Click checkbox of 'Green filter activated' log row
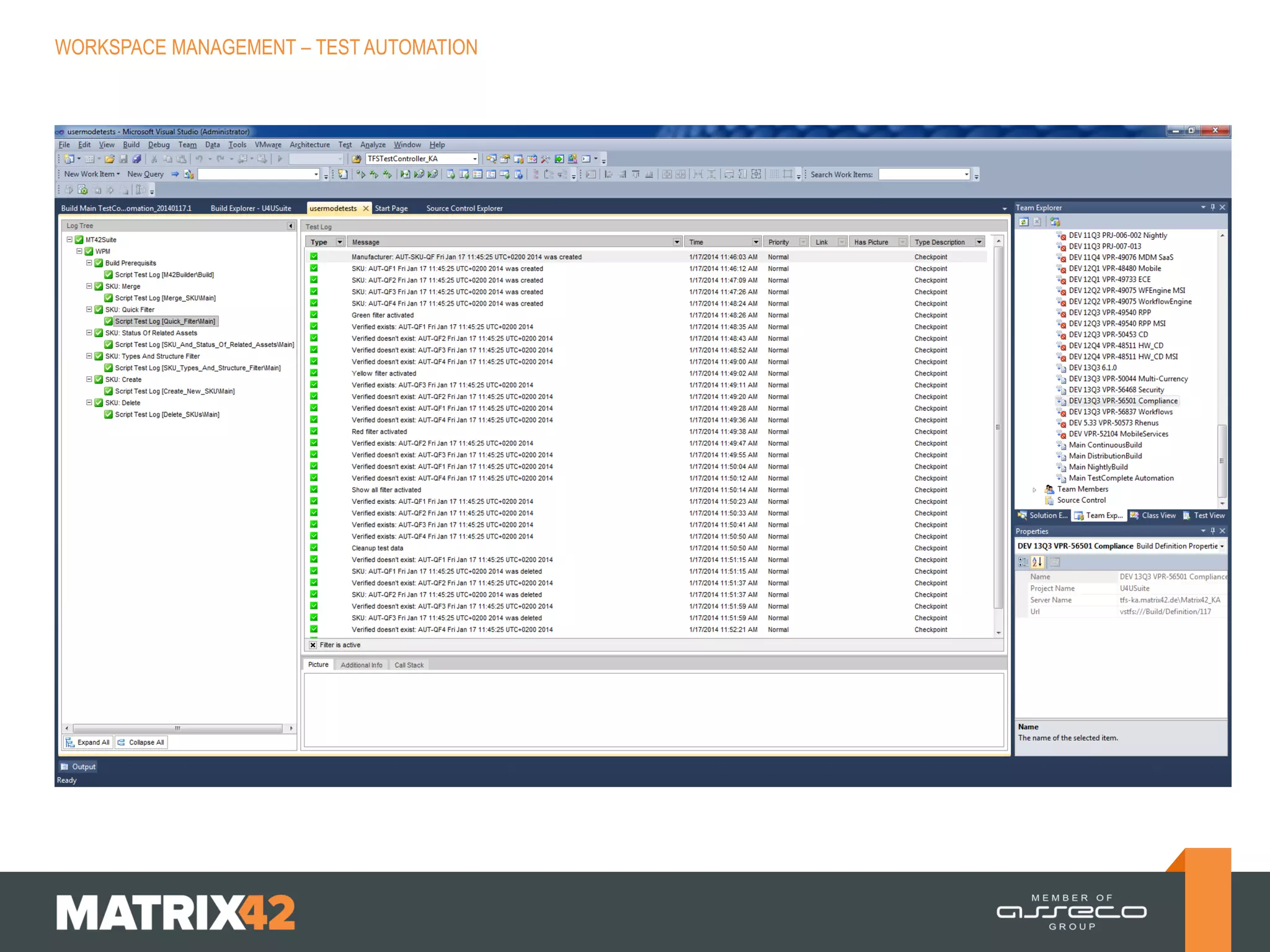This screenshot has height=952, width=1270. pyautogui.click(x=314, y=315)
